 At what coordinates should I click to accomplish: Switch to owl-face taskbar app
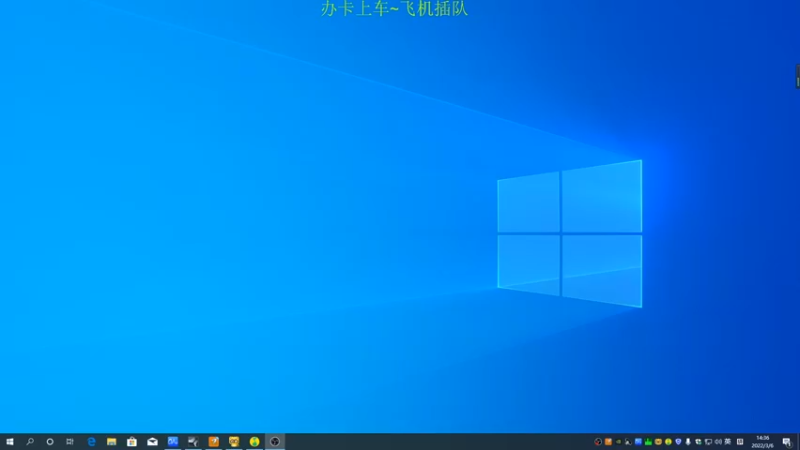234,442
